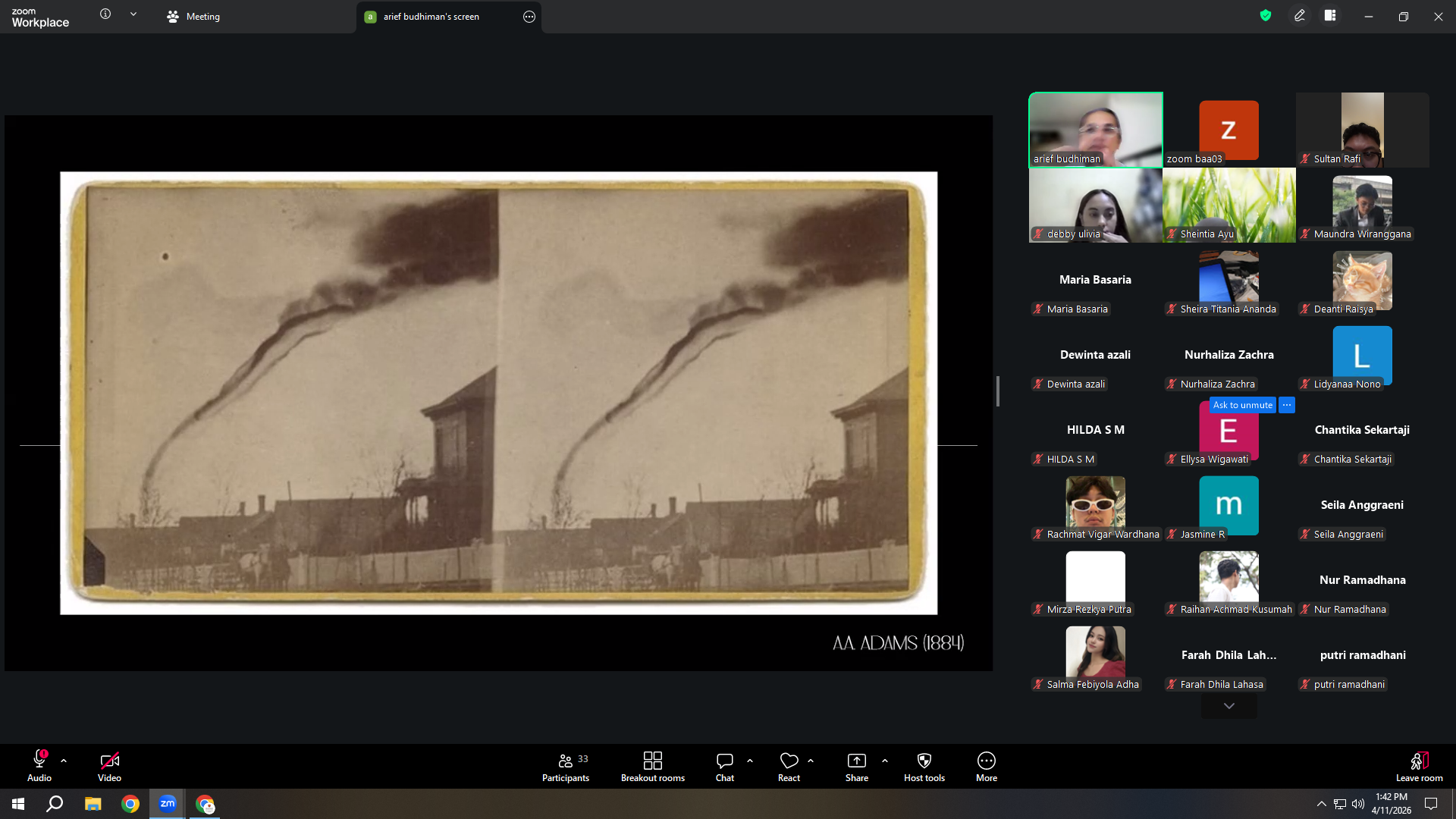Viewport: 1456px width, 819px height.
Task: Open the annotate pencil tool
Action: click(1300, 15)
